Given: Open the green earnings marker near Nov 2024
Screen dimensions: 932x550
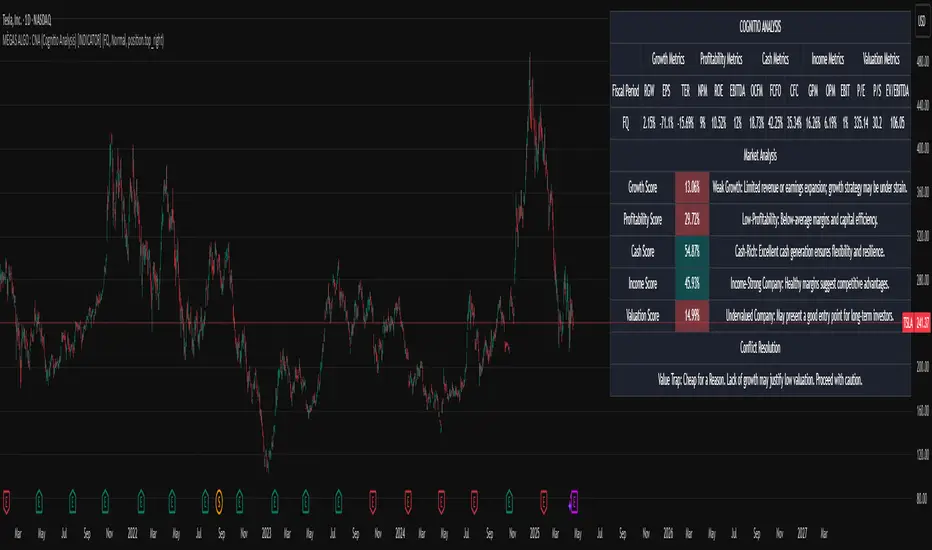Looking at the screenshot, I should point(509,501).
